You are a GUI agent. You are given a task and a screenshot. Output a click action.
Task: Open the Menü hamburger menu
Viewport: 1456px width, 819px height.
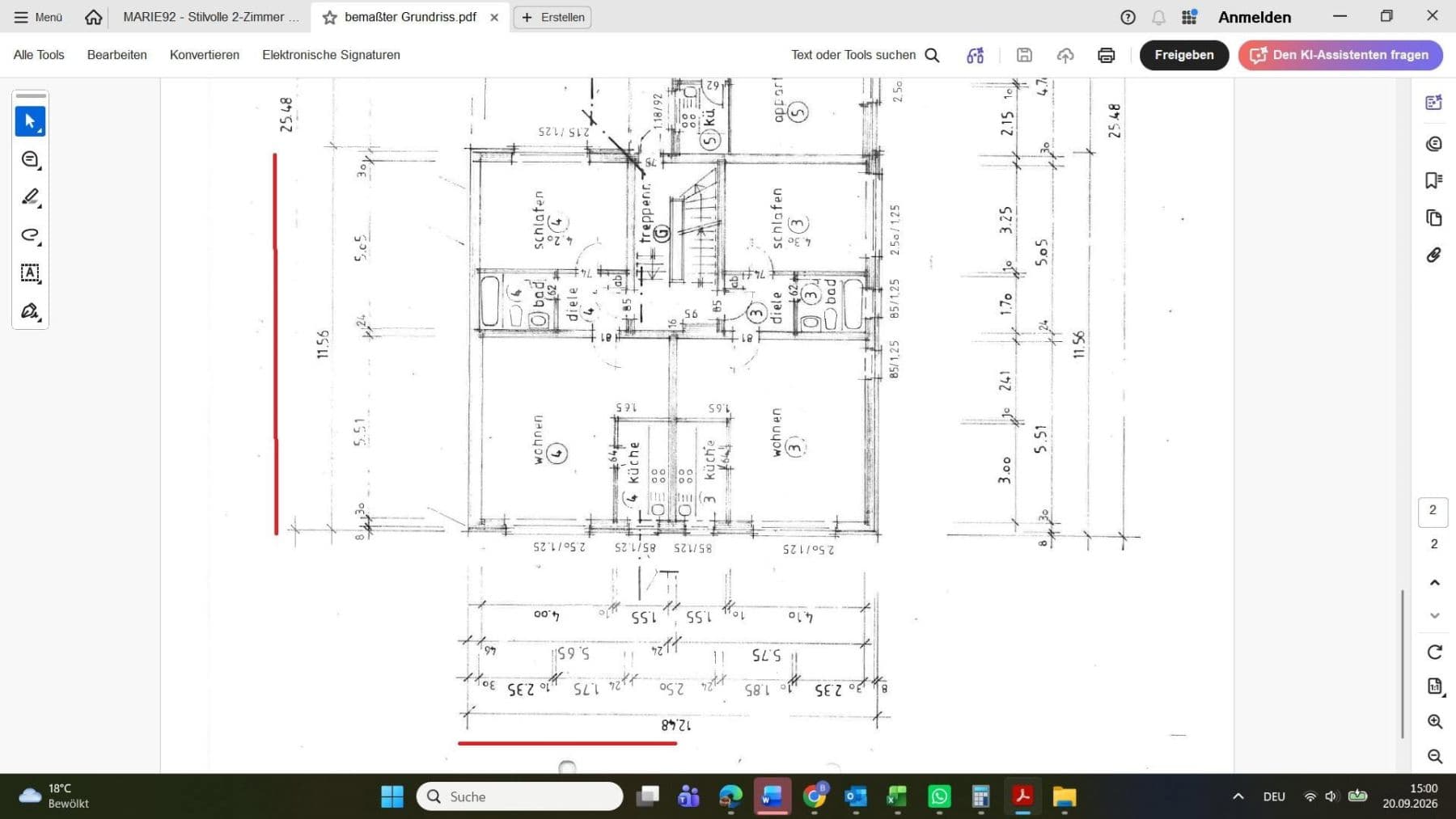click(x=38, y=17)
